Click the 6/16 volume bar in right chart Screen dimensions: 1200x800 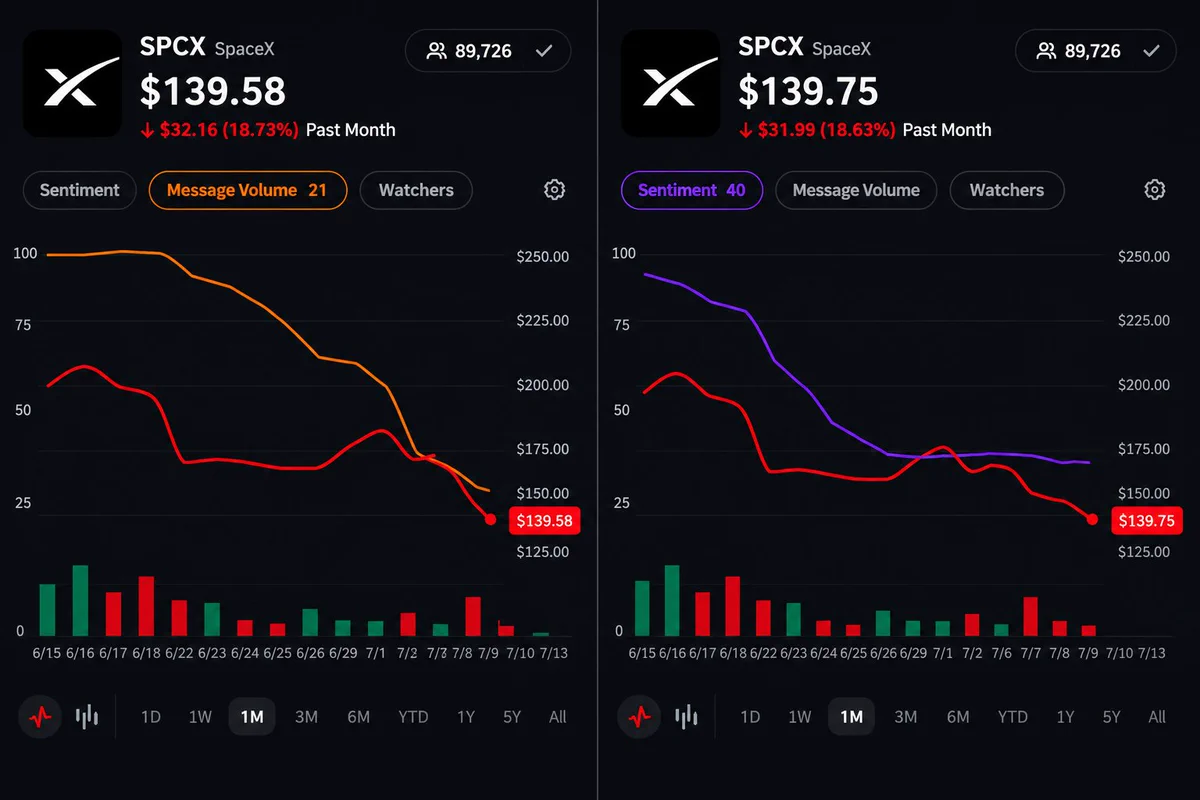point(672,601)
